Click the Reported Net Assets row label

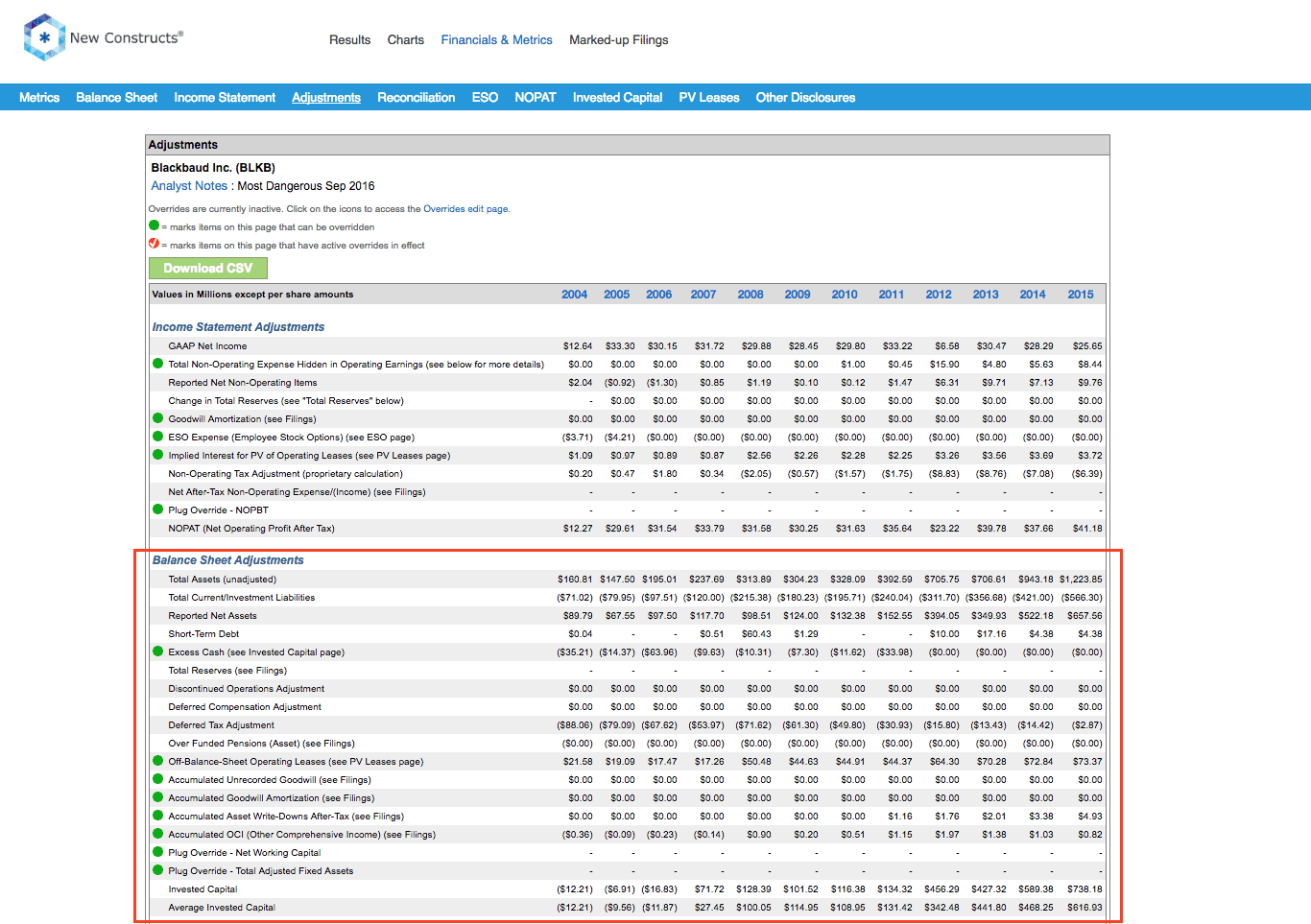pos(212,616)
